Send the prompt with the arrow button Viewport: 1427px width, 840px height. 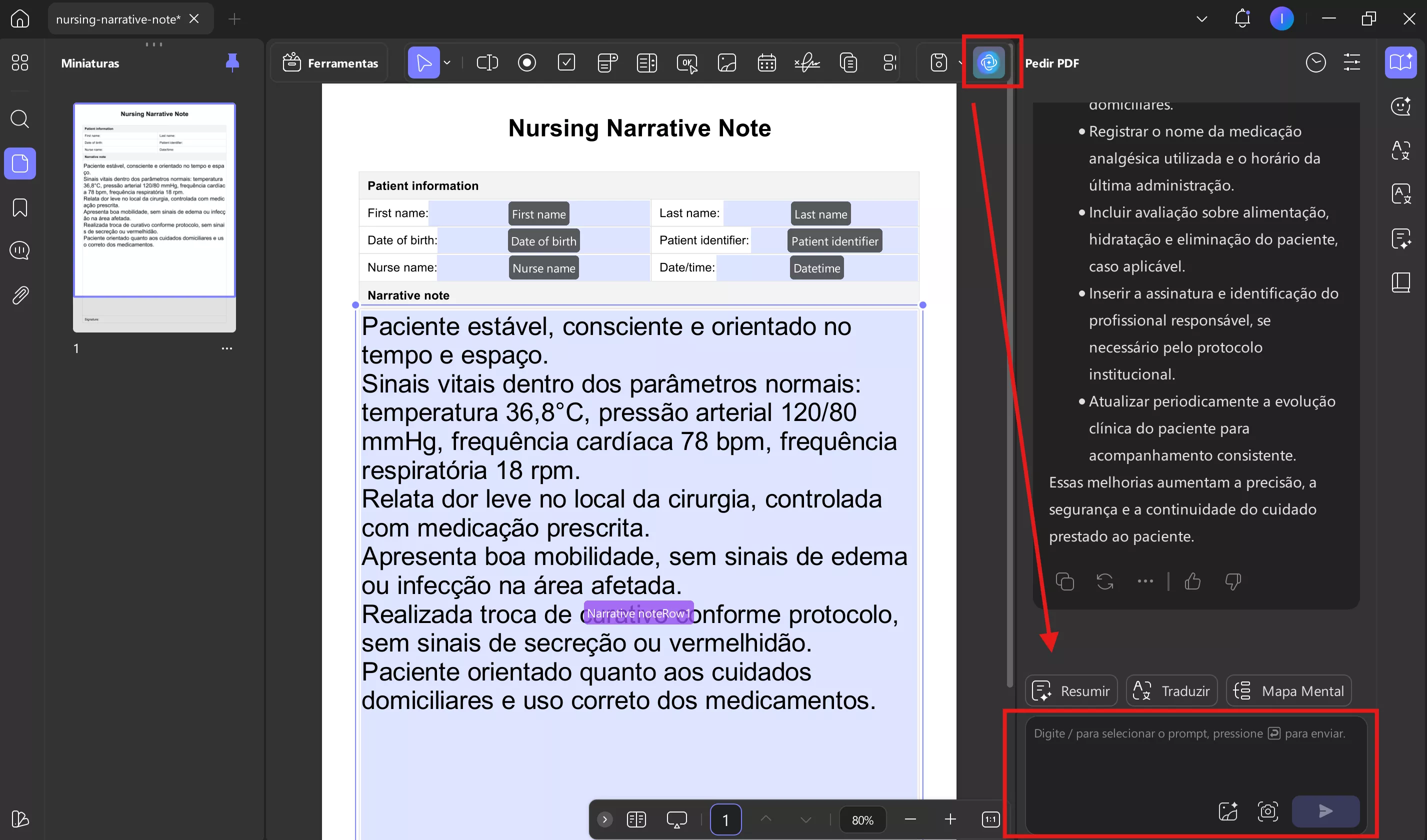pyautogui.click(x=1325, y=811)
